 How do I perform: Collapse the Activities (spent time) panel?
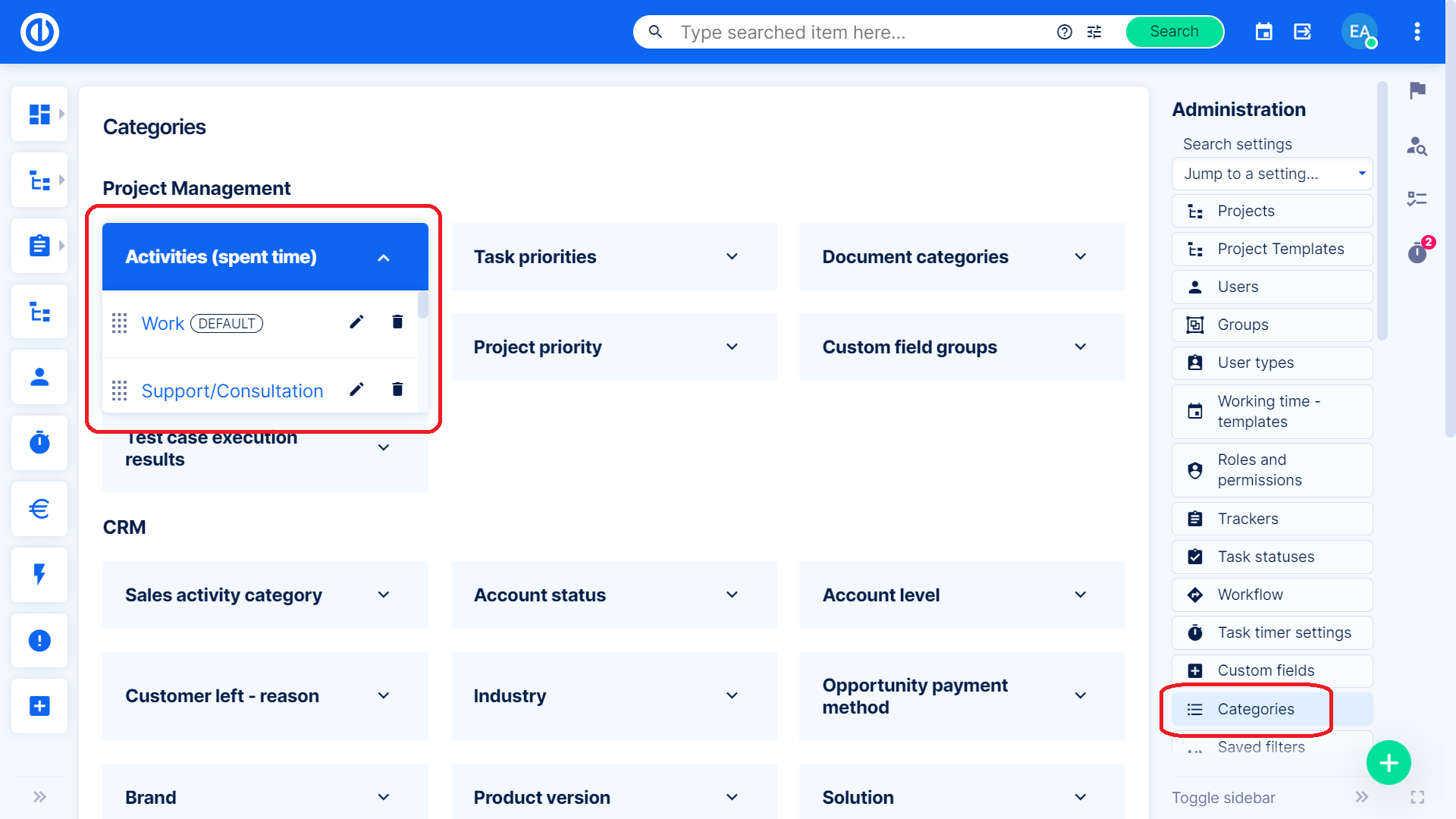pyautogui.click(x=384, y=258)
